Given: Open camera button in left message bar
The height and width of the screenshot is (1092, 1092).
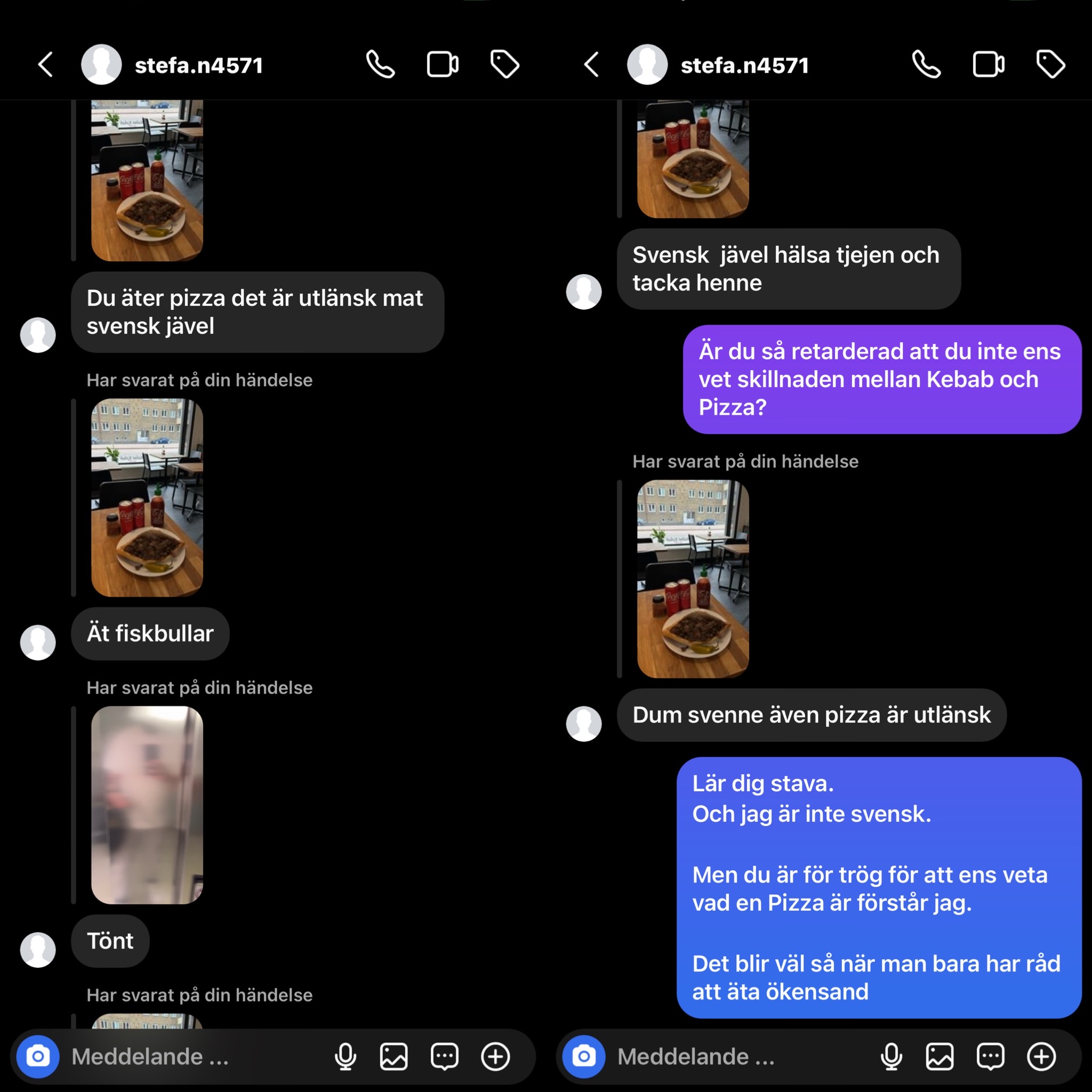Looking at the screenshot, I should pyautogui.click(x=38, y=1056).
